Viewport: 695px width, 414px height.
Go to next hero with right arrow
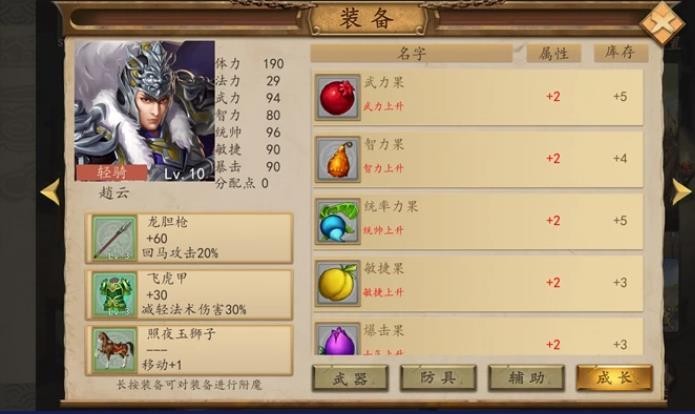click(x=682, y=192)
